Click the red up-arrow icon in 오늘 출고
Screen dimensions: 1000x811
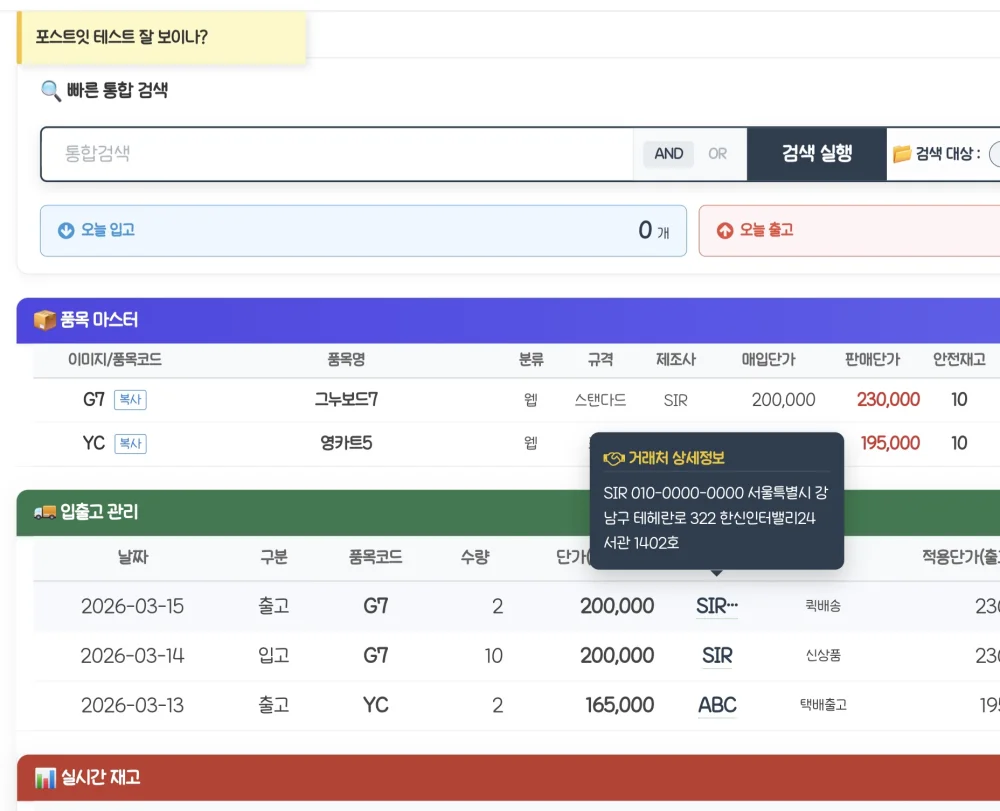(724, 230)
